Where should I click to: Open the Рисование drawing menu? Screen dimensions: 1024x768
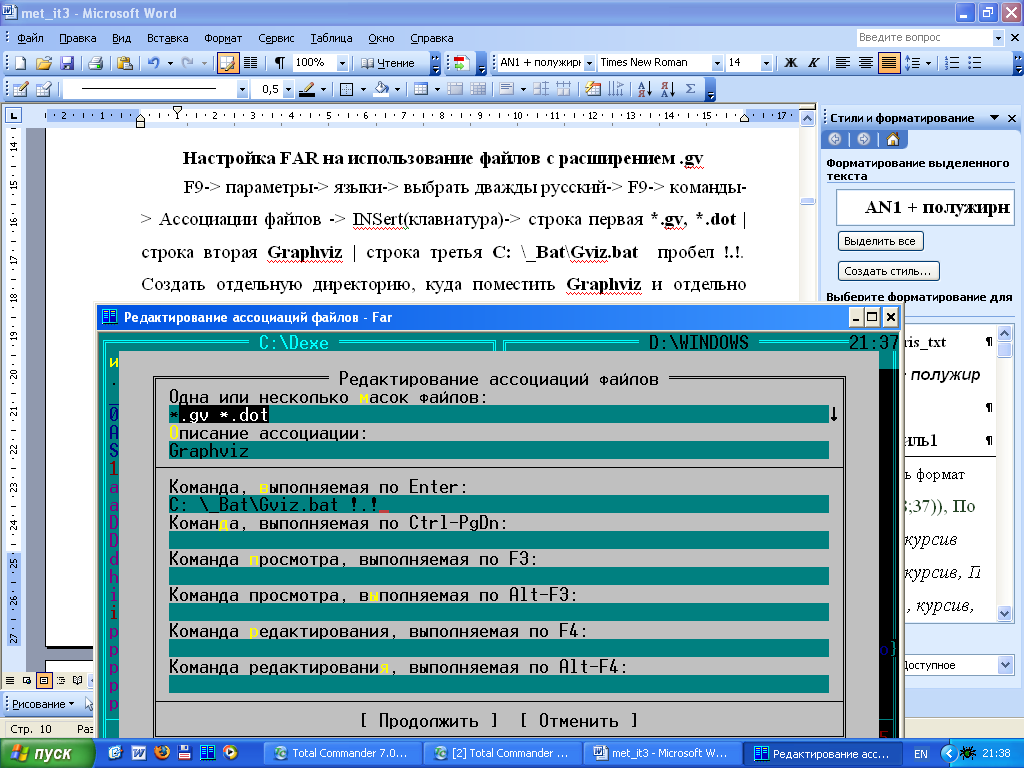43,704
